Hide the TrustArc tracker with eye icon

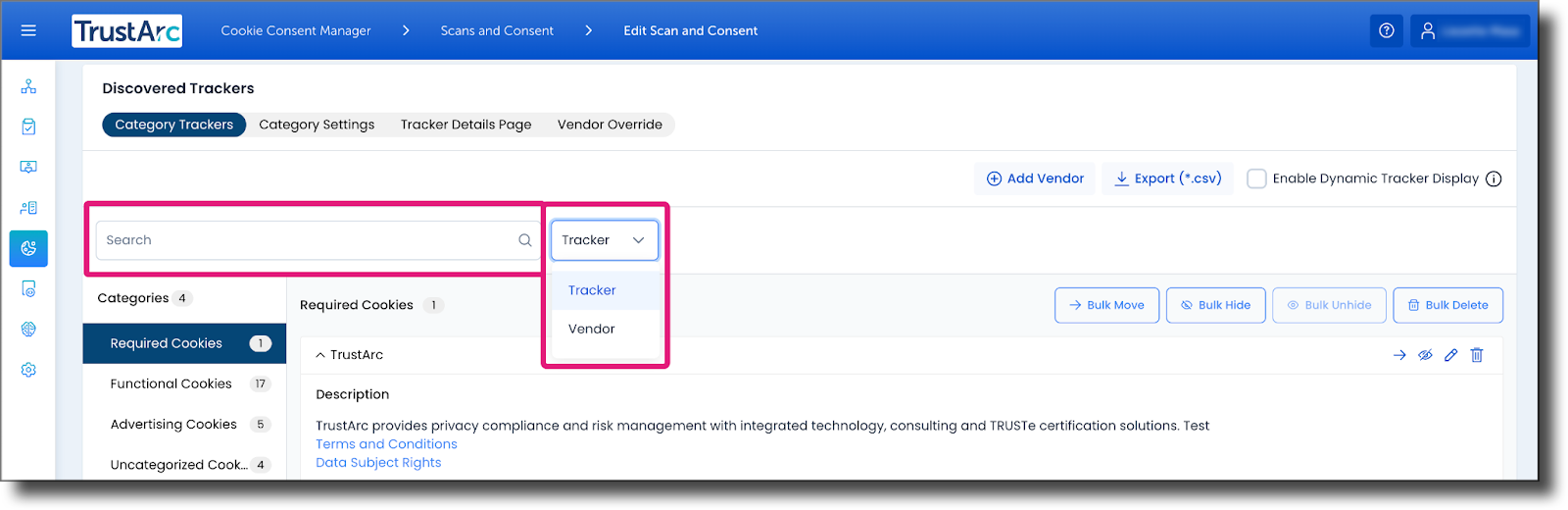click(x=1425, y=355)
